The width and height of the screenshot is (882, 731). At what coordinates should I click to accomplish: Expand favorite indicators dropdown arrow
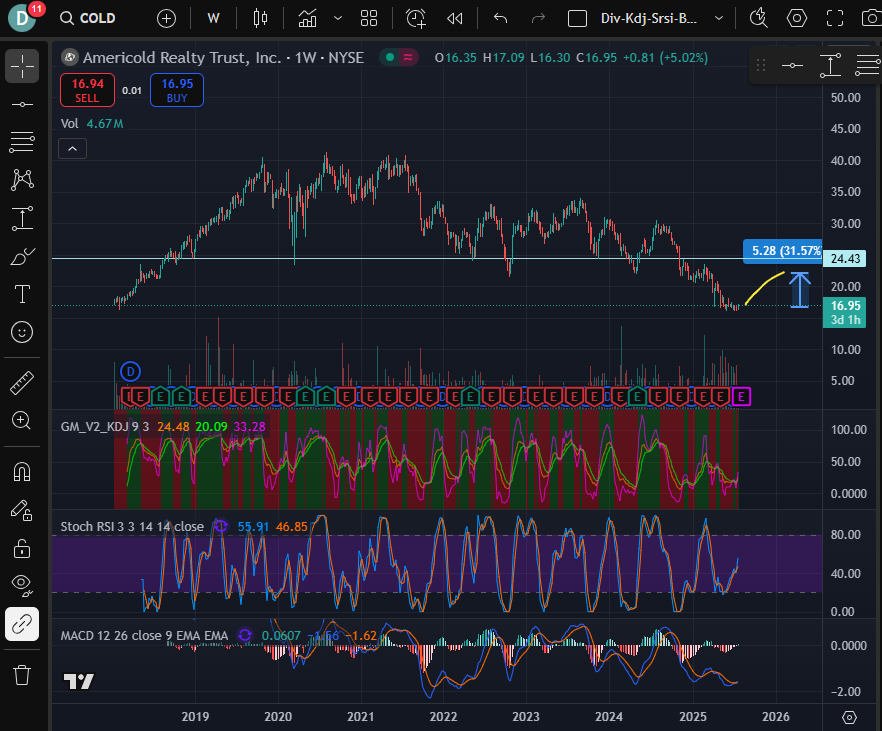(338, 19)
